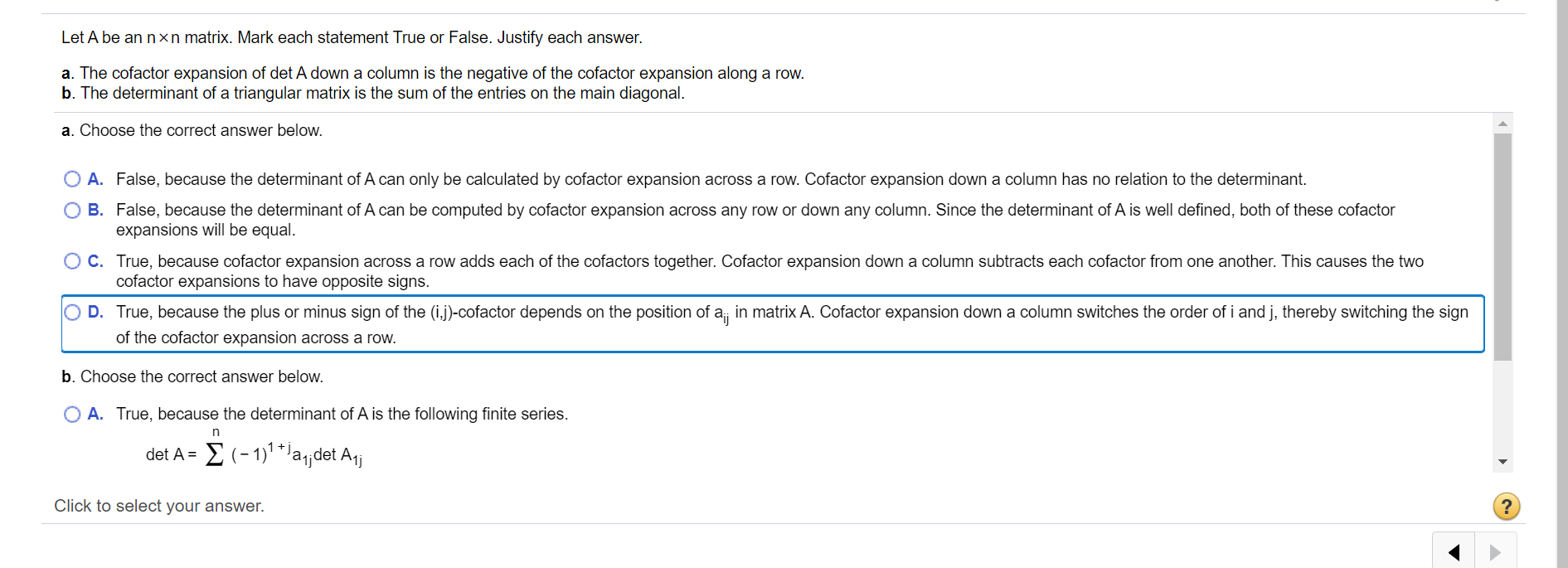
Task: Click the answer panel scrollbar thumb
Action: click(x=1502, y=247)
